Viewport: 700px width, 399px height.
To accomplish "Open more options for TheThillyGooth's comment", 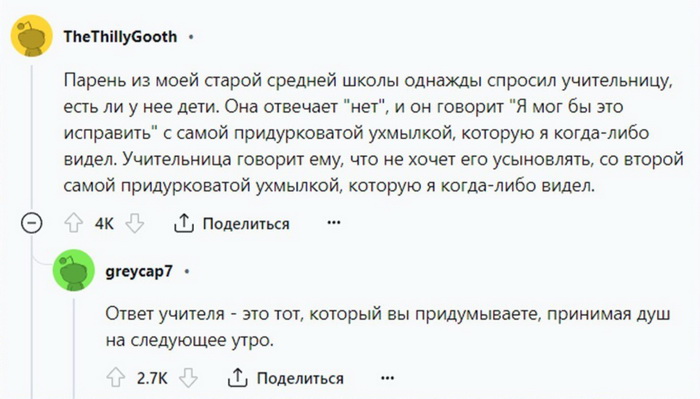I will [334, 222].
